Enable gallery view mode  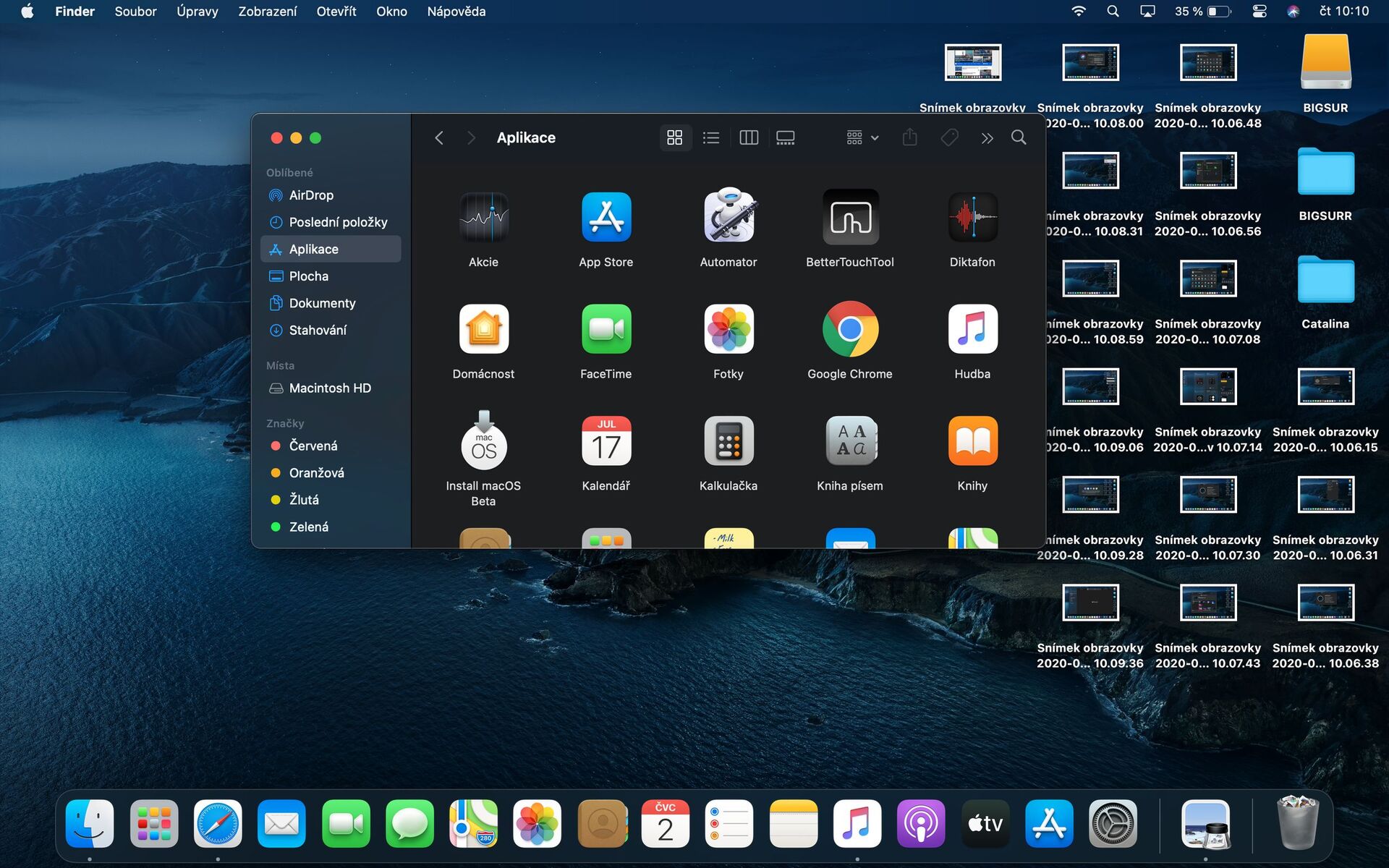click(x=785, y=137)
